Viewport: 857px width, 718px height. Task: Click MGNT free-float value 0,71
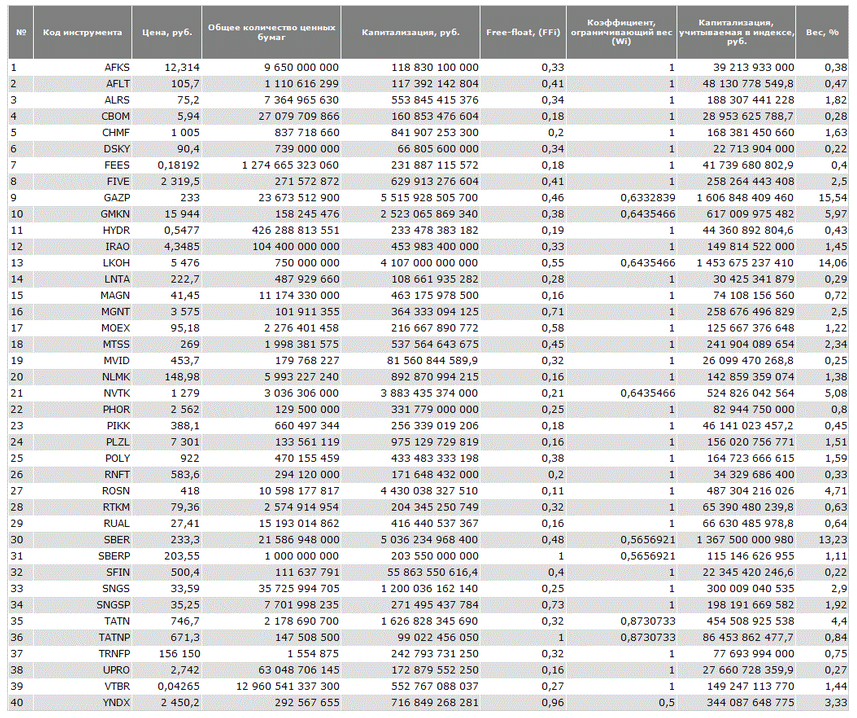pos(553,312)
